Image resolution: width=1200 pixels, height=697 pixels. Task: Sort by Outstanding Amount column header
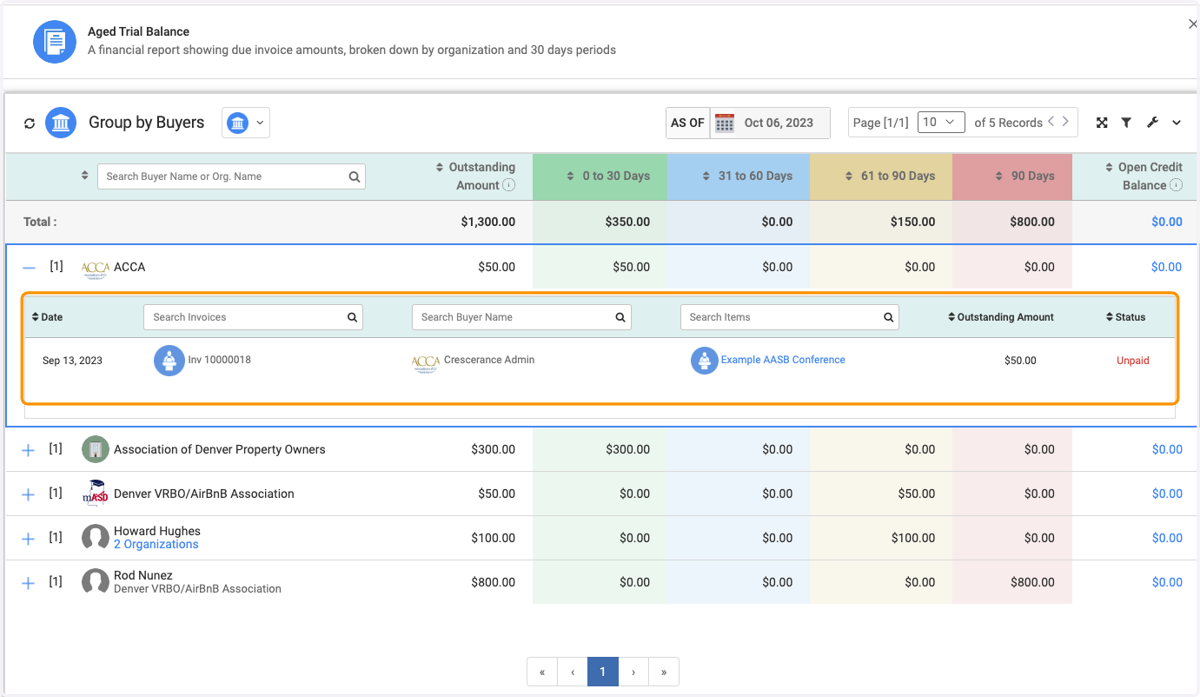pyautogui.click(x=476, y=176)
